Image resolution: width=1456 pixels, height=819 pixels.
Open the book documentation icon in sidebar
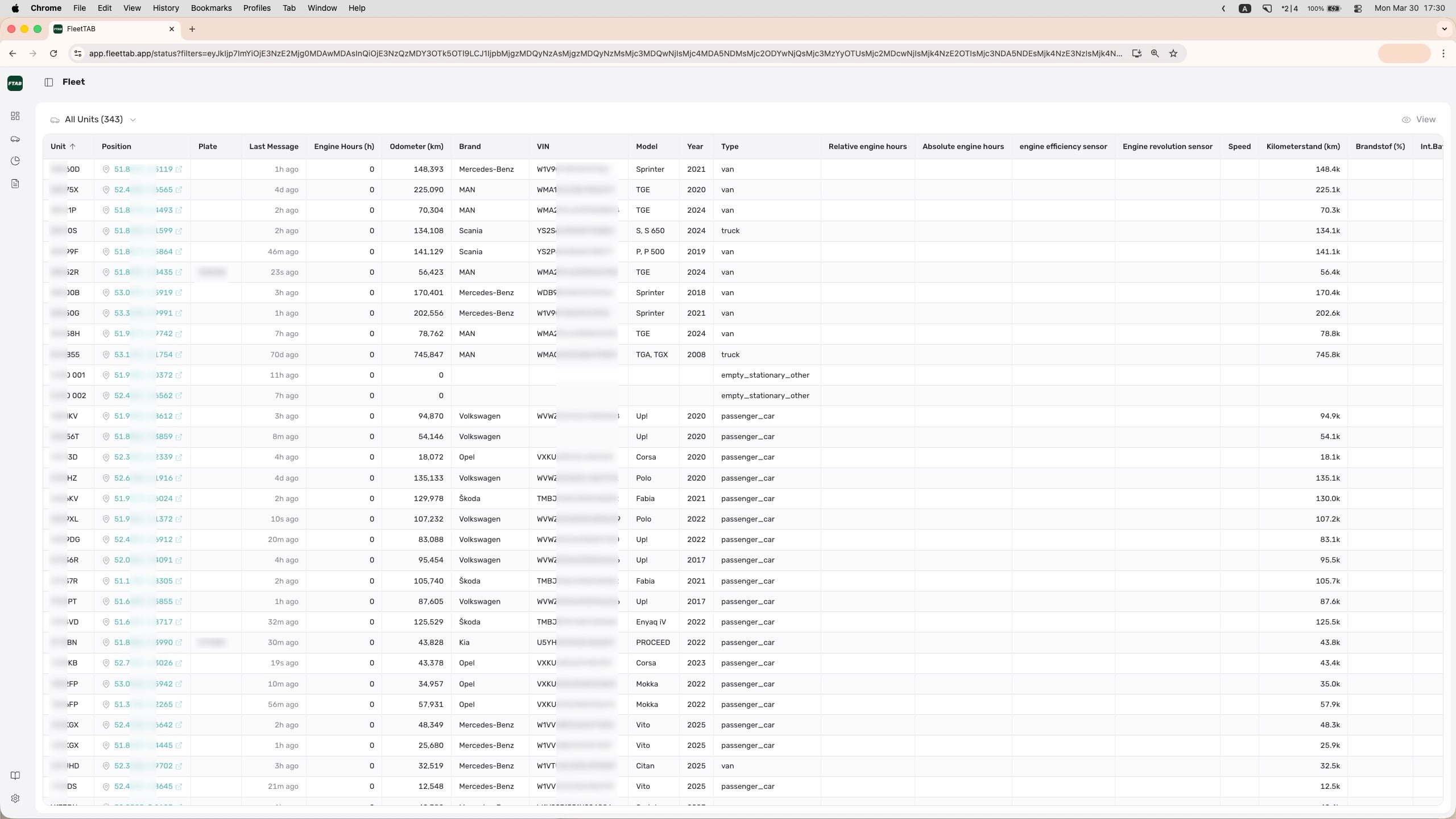tap(15, 776)
